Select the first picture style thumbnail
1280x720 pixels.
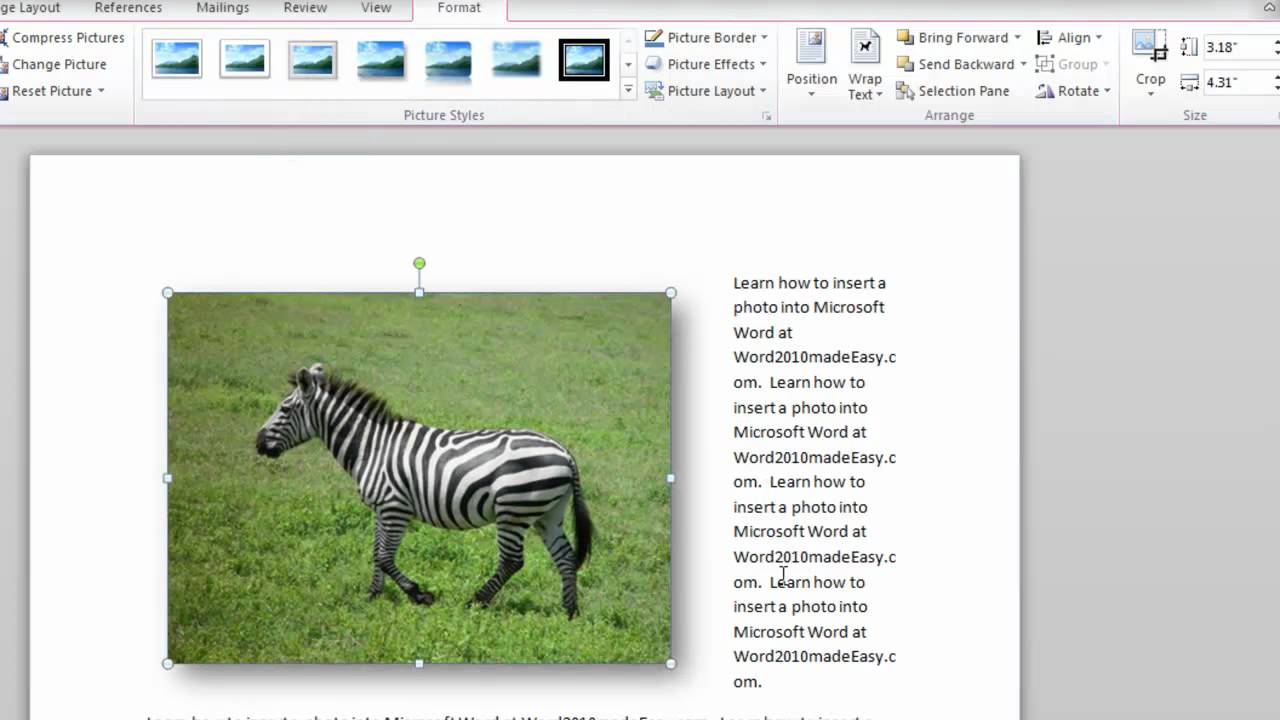177,59
